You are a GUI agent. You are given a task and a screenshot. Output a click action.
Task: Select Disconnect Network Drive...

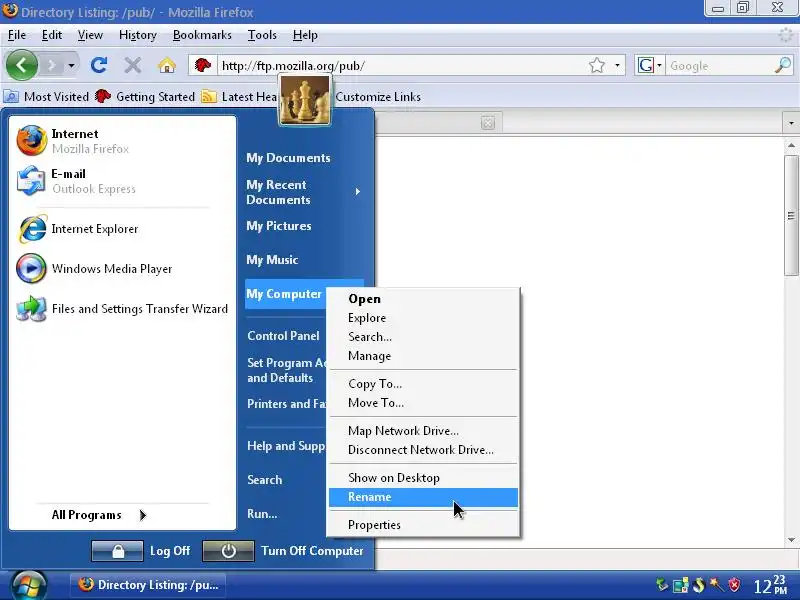(423, 449)
